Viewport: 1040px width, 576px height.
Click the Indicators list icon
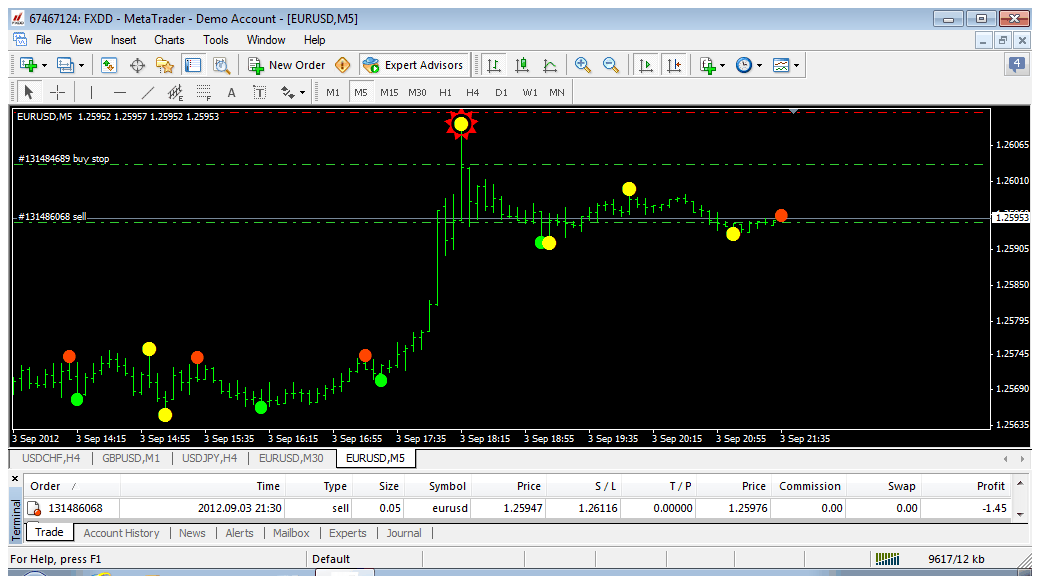coord(708,65)
